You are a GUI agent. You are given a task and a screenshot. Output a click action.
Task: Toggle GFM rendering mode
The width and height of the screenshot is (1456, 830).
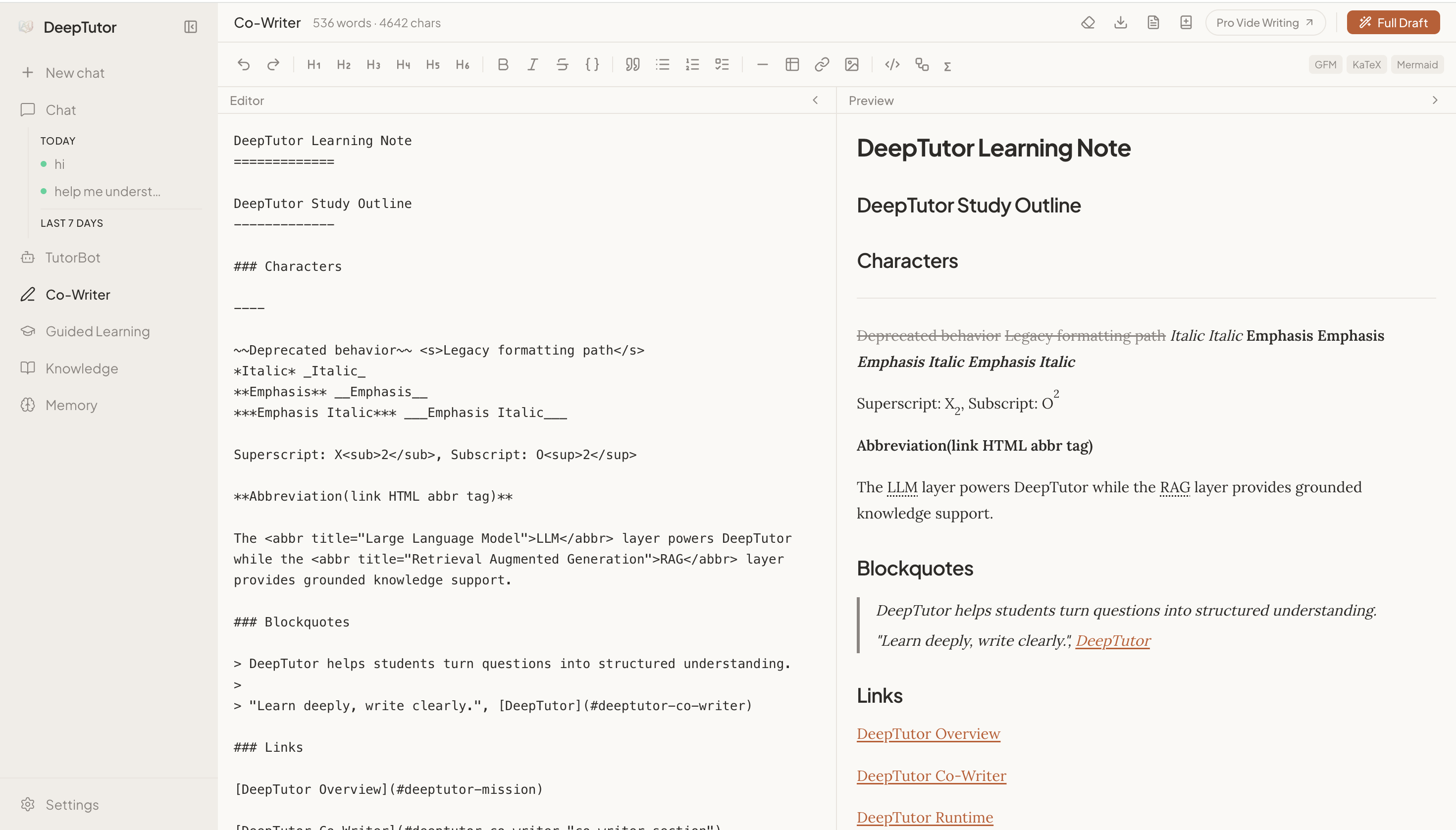pyautogui.click(x=1325, y=64)
